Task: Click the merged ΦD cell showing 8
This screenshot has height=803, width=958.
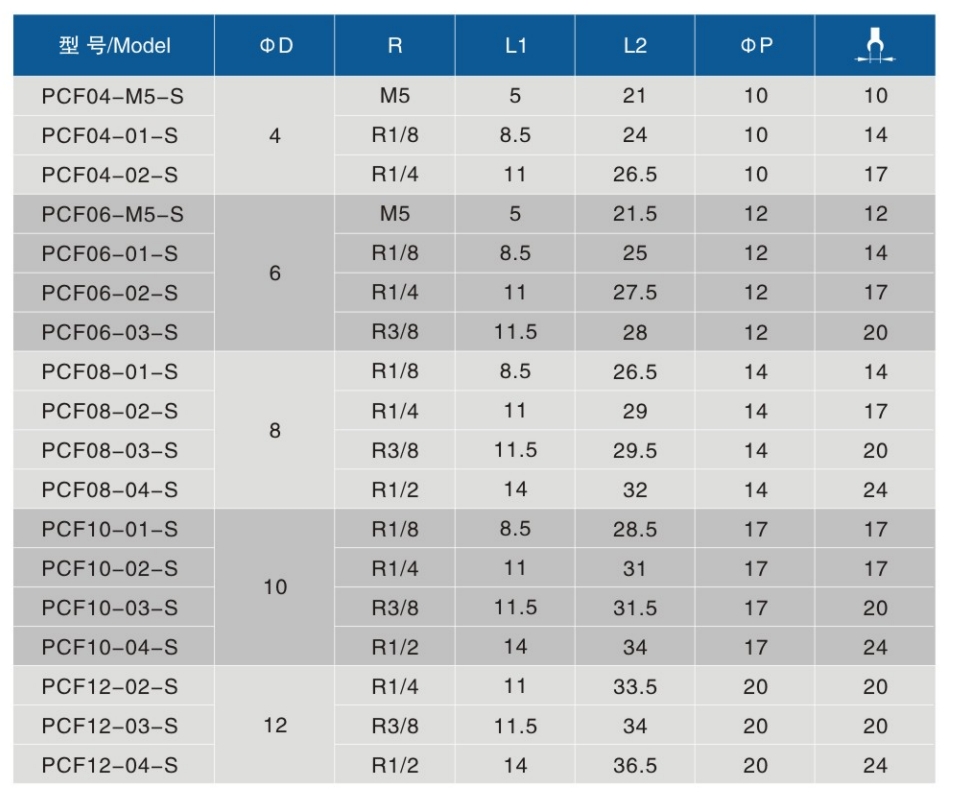Action: [275, 431]
